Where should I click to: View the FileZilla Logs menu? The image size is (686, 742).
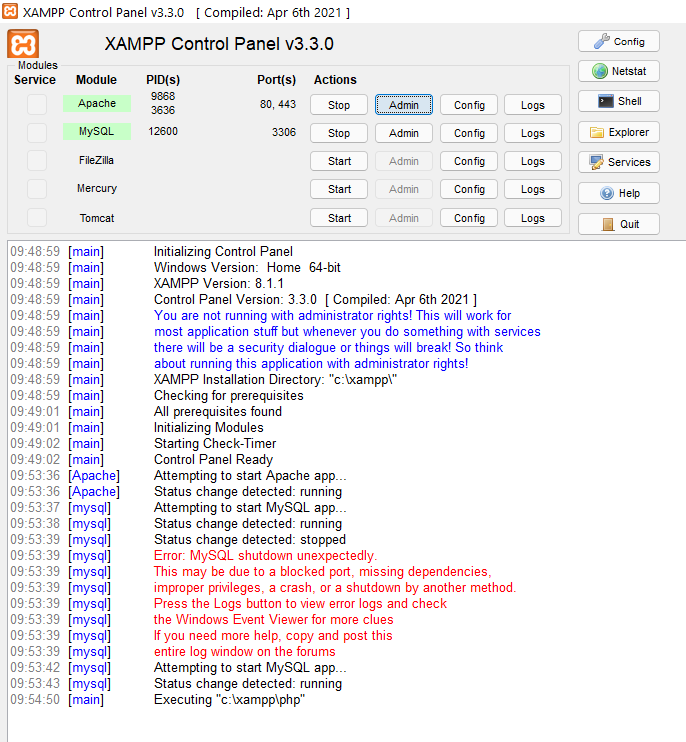point(533,161)
